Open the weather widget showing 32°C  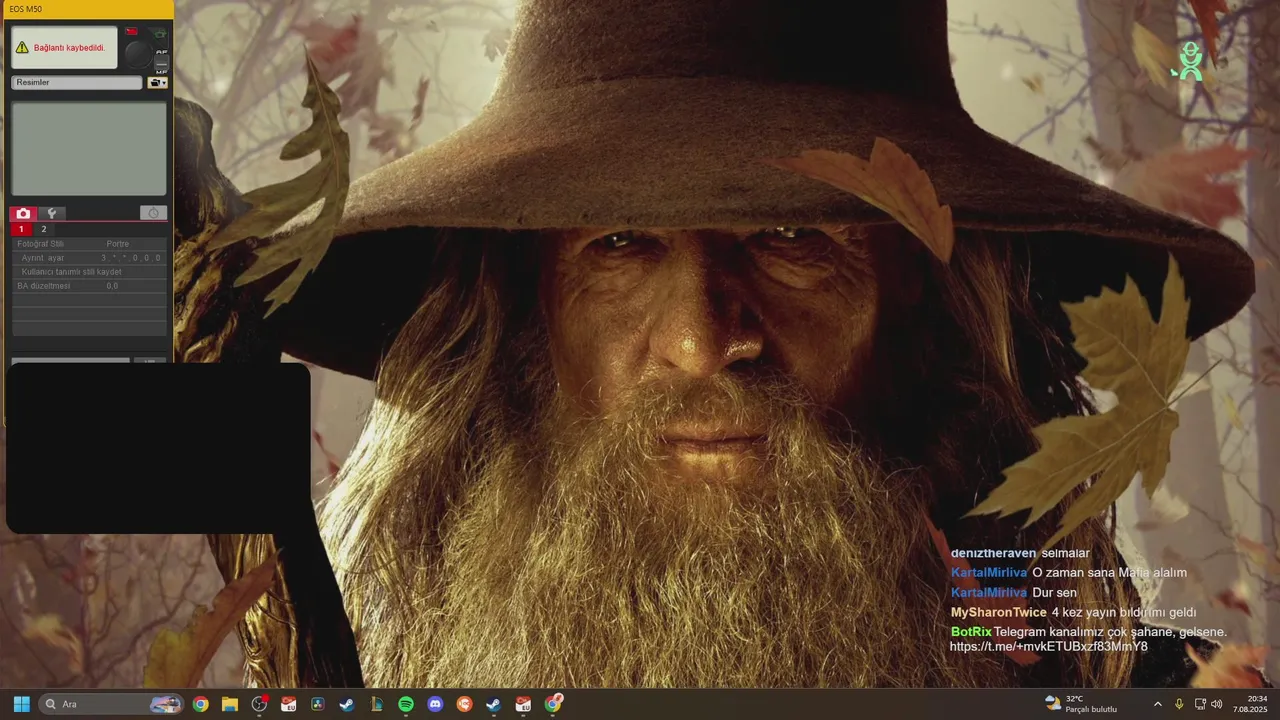1081,704
